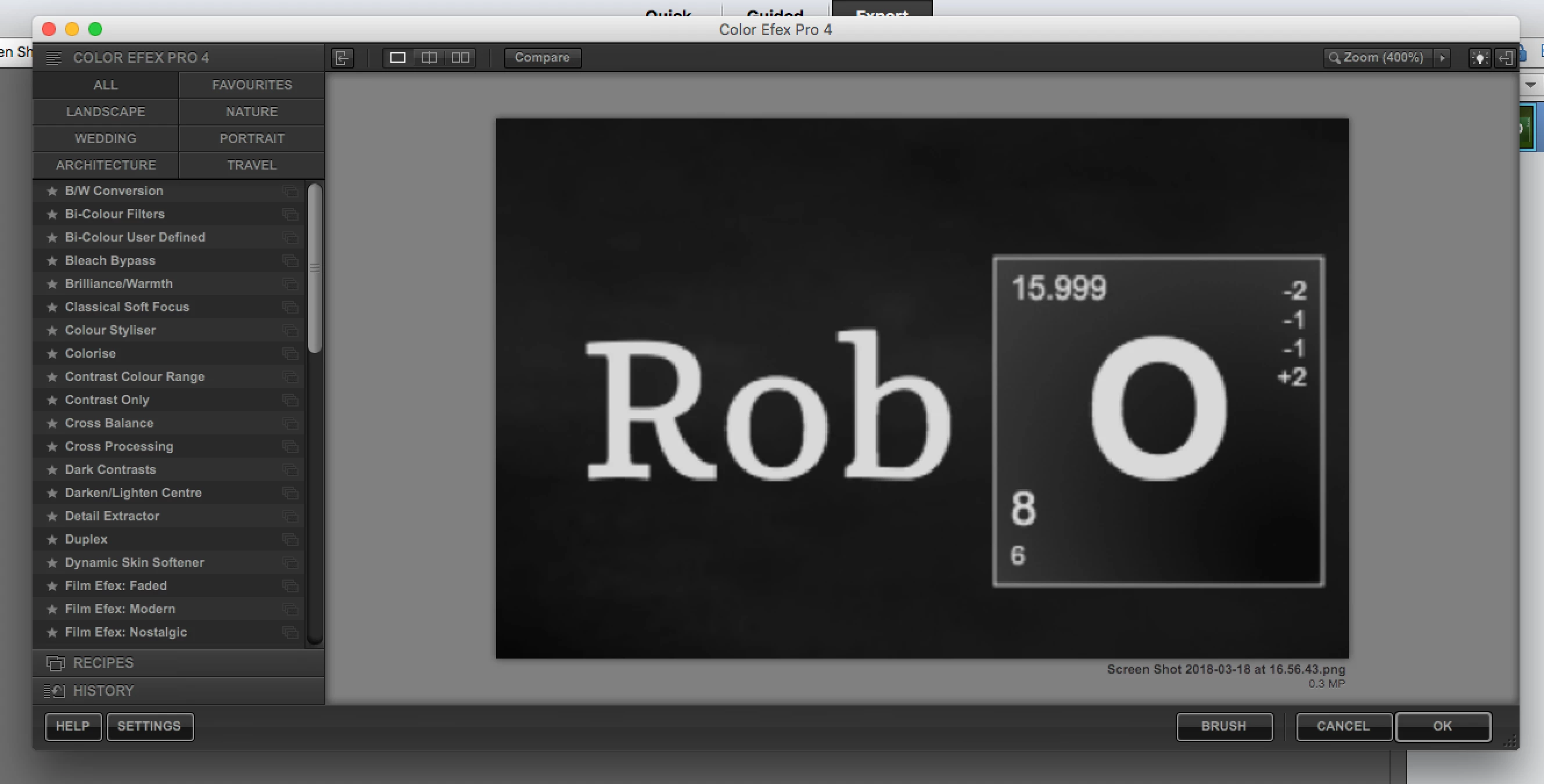Switch to side-by-side preview icon
Image resolution: width=1544 pixels, height=784 pixels.
click(x=460, y=58)
